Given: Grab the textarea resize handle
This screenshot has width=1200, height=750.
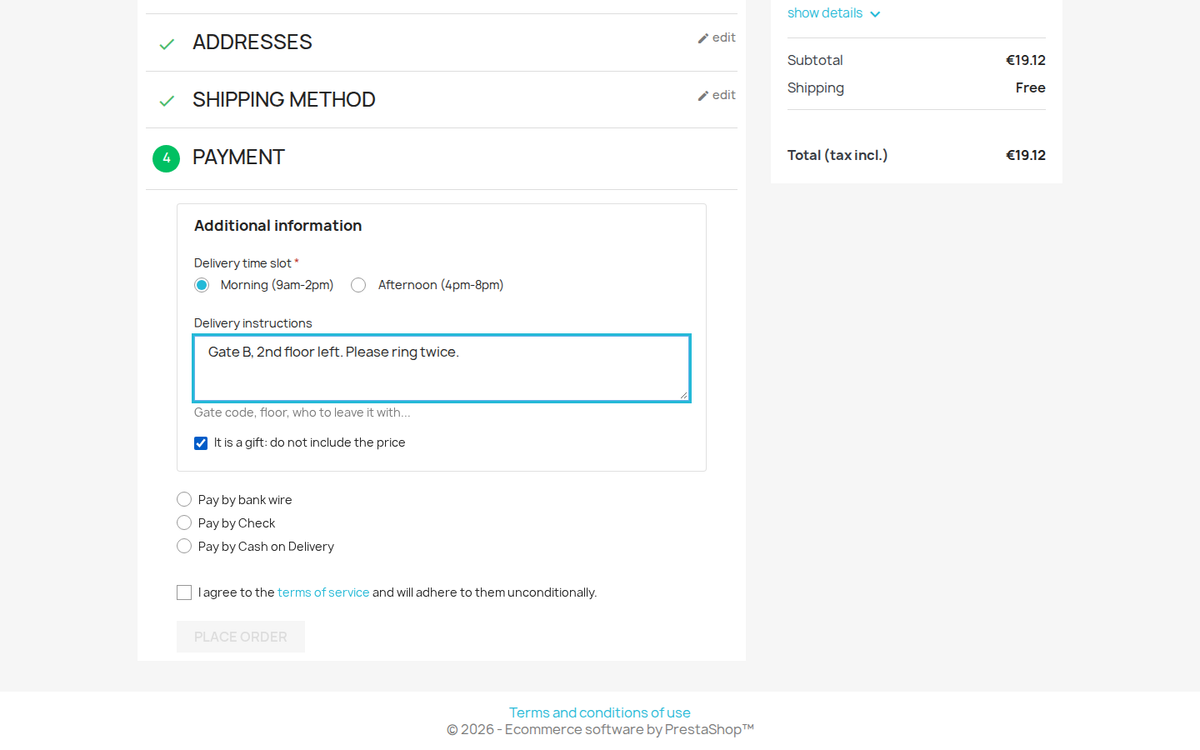Looking at the screenshot, I should point(684,395).
